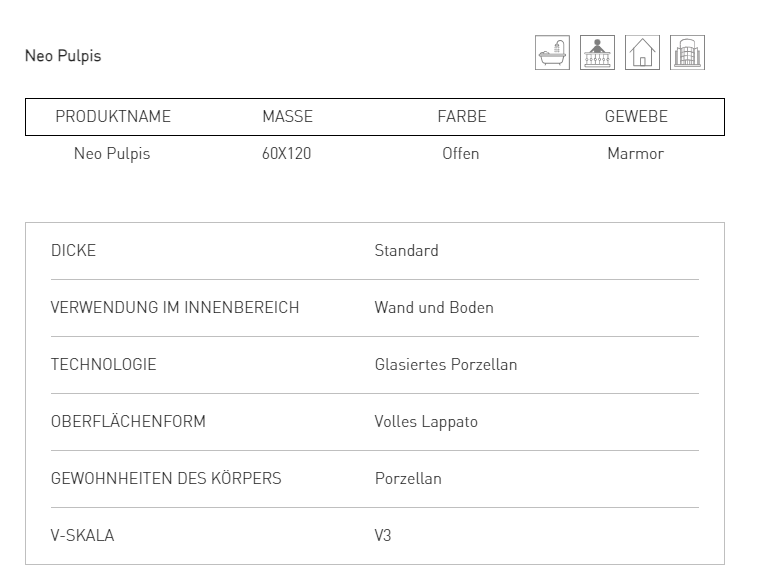Click the MASSE column header
The height and width of the screenshot is (583, 765).
pos(287,117)
